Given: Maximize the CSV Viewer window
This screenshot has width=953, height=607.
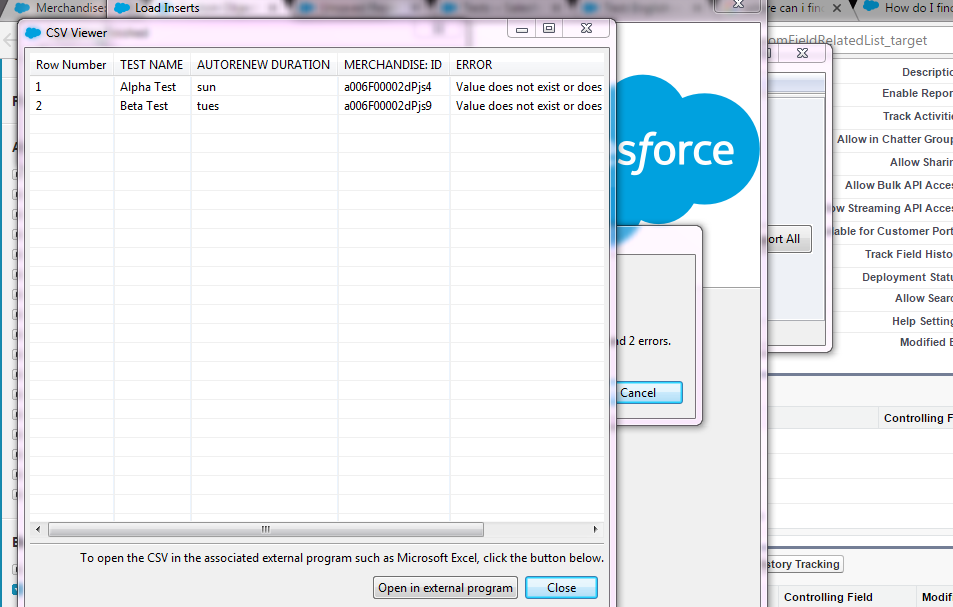Looking at the screenshot, I should tap(549, 29).
